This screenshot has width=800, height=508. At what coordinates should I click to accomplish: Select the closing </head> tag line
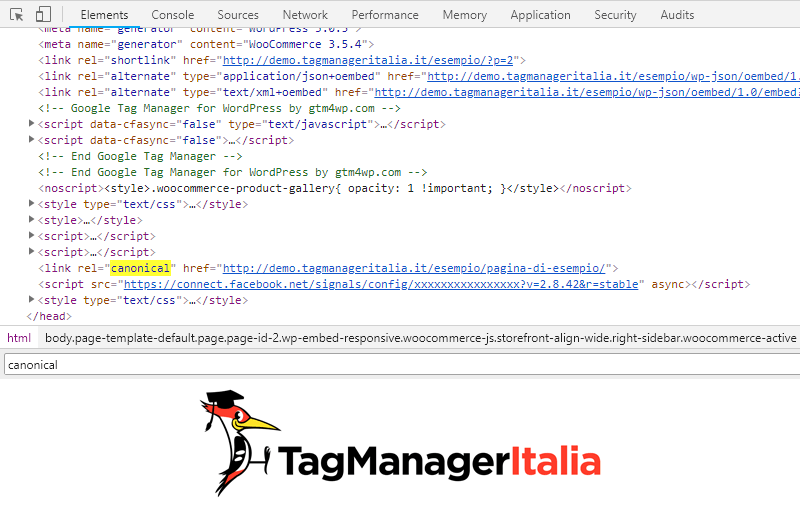pyautogui.click(x=49, y=316)
